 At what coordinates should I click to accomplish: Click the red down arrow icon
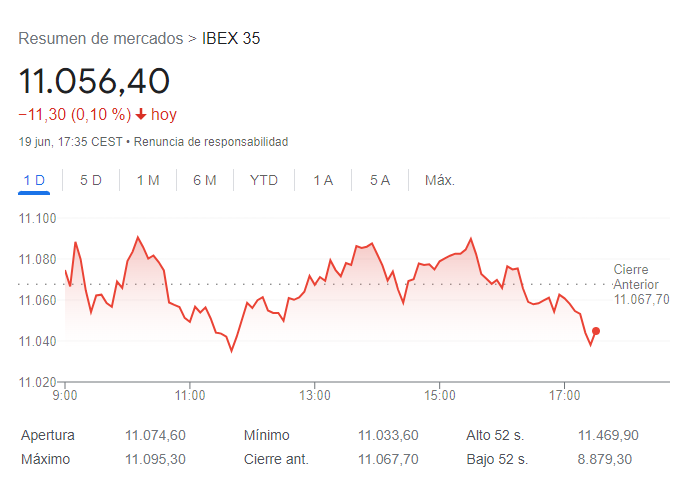pyautogui.click(x=141, y=115)
